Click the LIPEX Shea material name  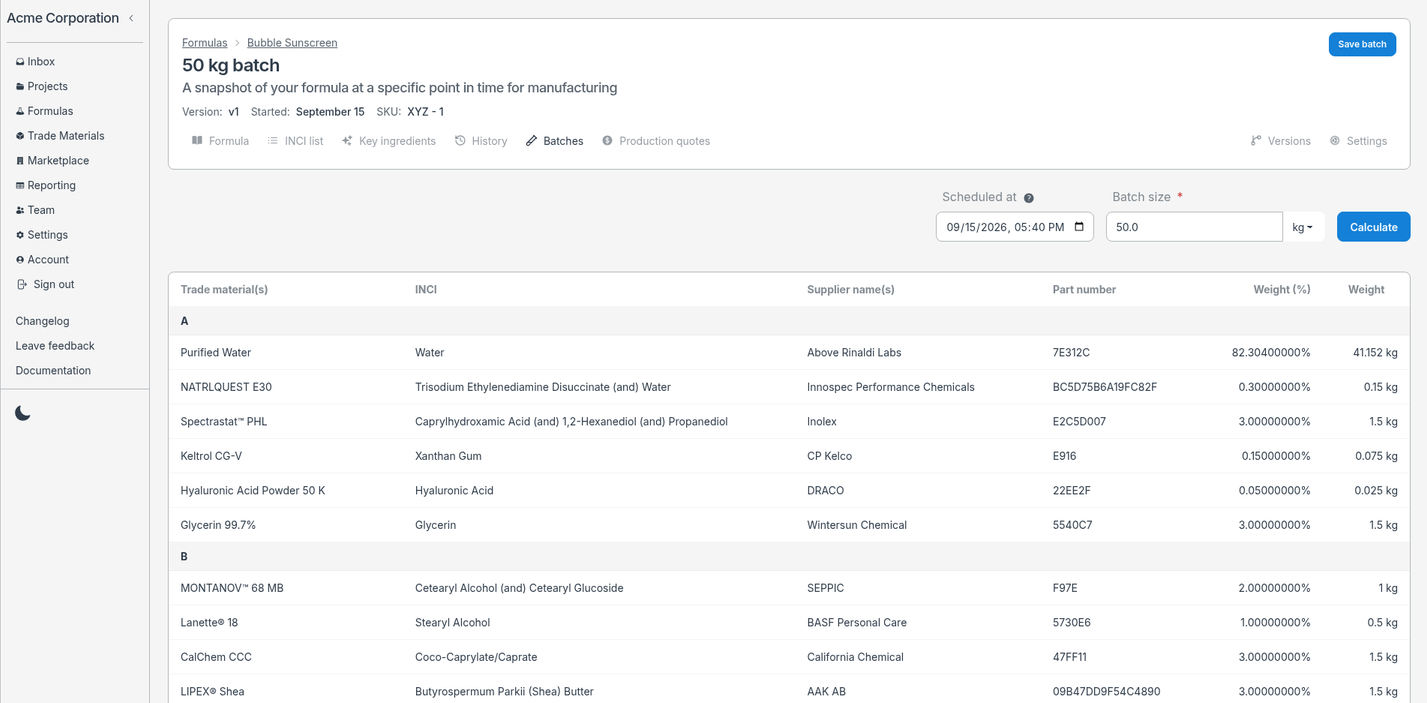[x=212, y=692]
